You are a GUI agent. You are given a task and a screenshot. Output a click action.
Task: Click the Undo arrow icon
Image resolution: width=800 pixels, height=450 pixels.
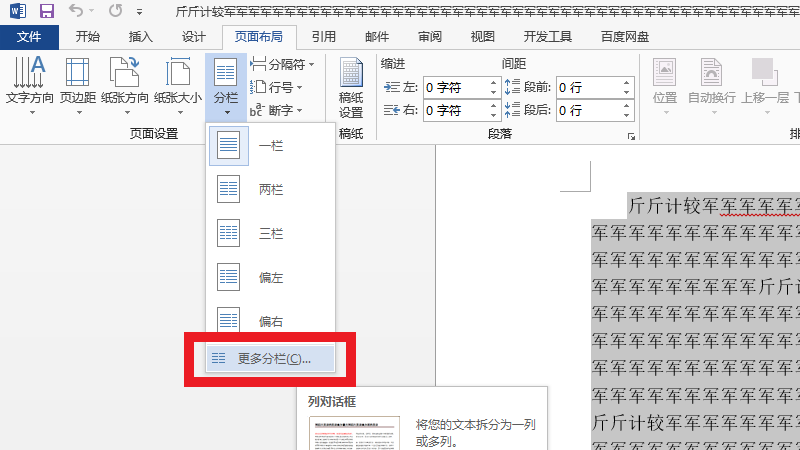point(77,12)
